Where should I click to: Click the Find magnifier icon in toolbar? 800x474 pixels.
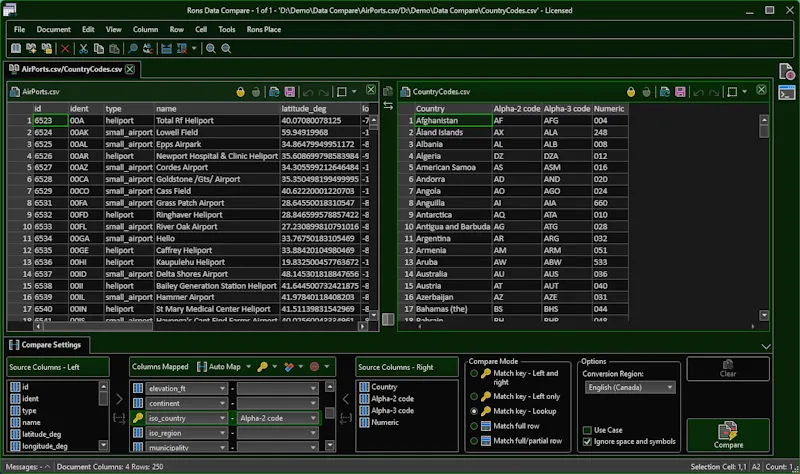click(x=133, y=48)
